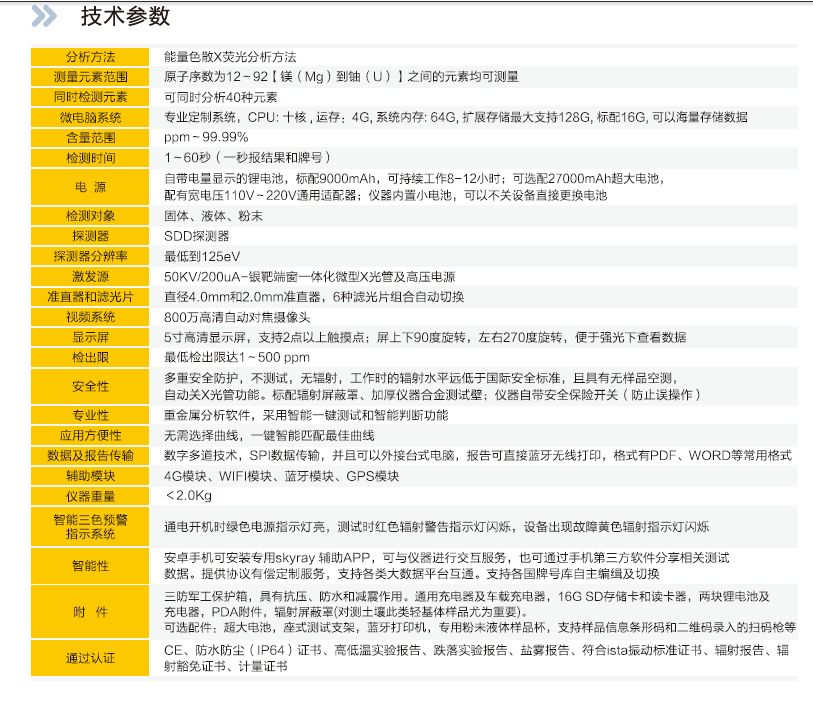Screen dimensions: 813x701
Task: Click the 技术参数 heading text
Action: (x=126, y=16)
